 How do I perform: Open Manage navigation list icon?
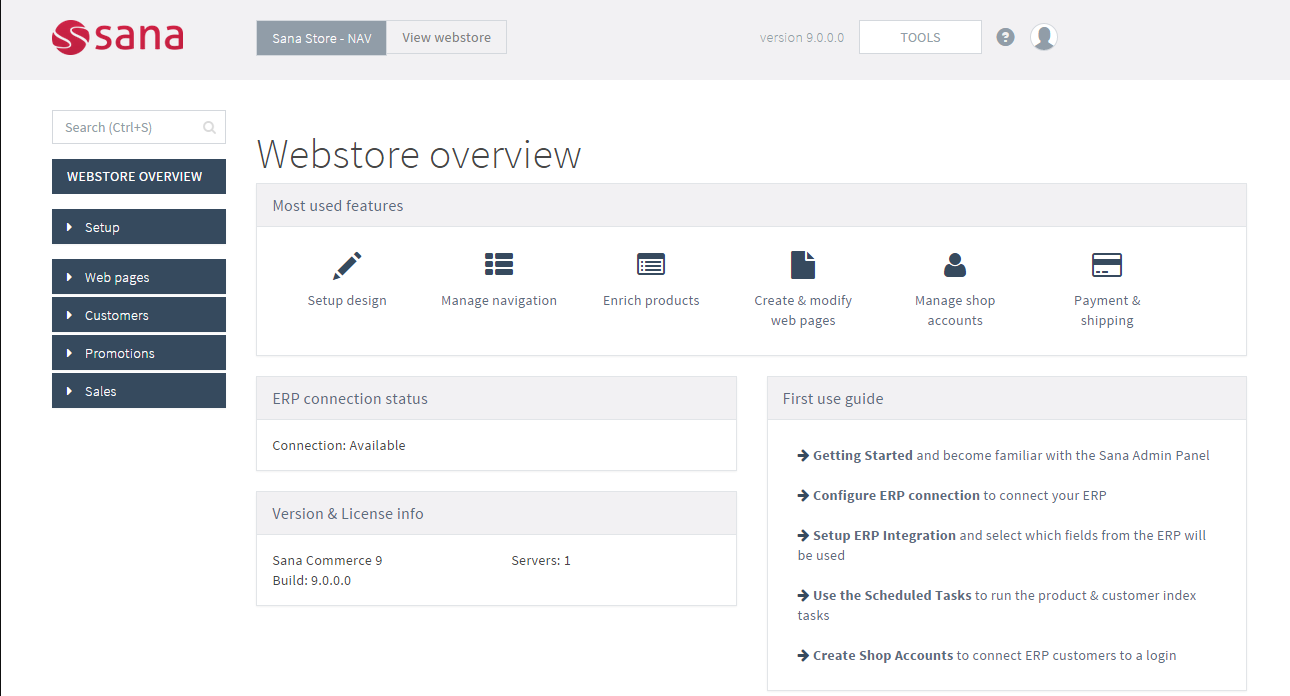[x=499, y=264]
